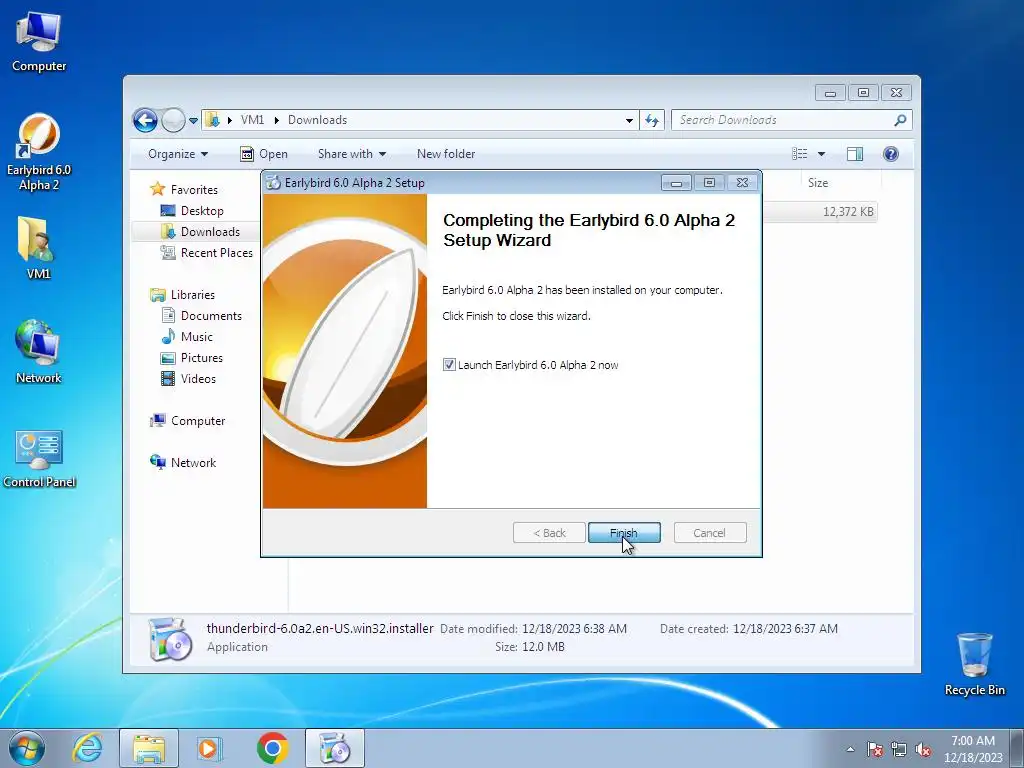Click the search magnifier icon
This screenshot has width=1024, height=768.
pos(900,120)
